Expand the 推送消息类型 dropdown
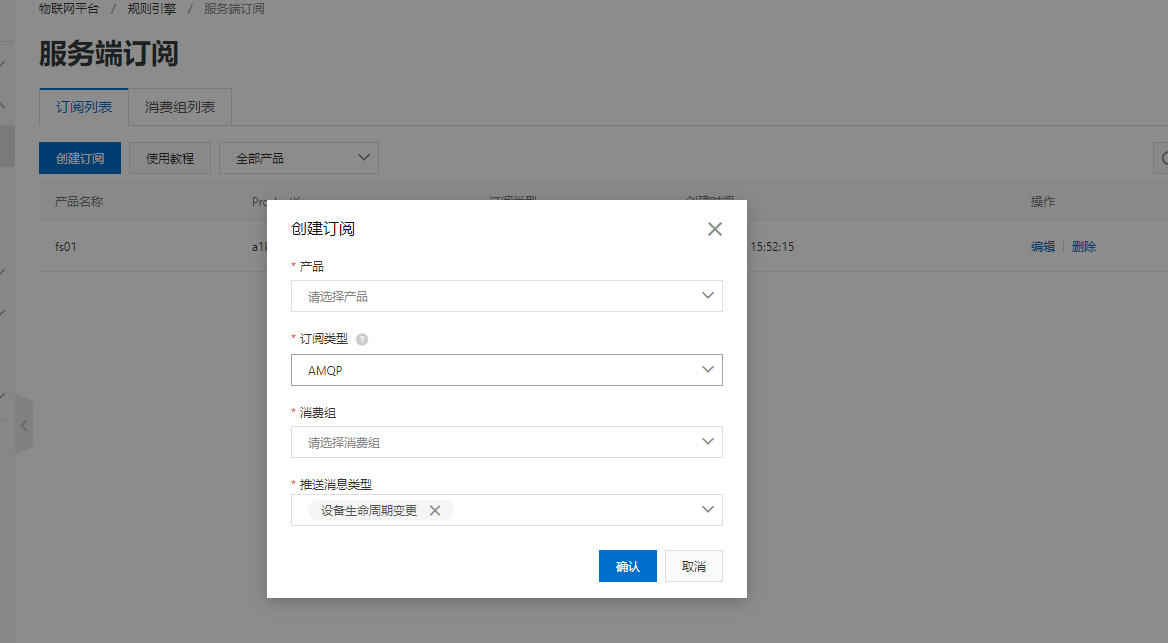This screenshot has width=1168, height=643. click(x=708, y=510)
